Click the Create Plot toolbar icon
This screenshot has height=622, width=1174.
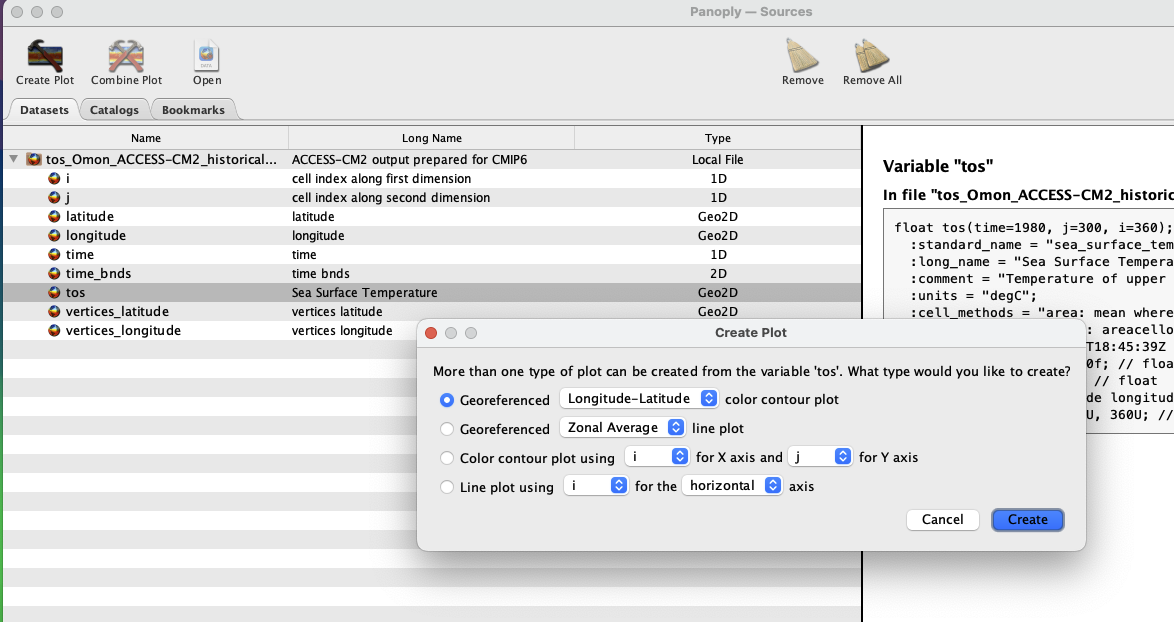tap(45, 56)
